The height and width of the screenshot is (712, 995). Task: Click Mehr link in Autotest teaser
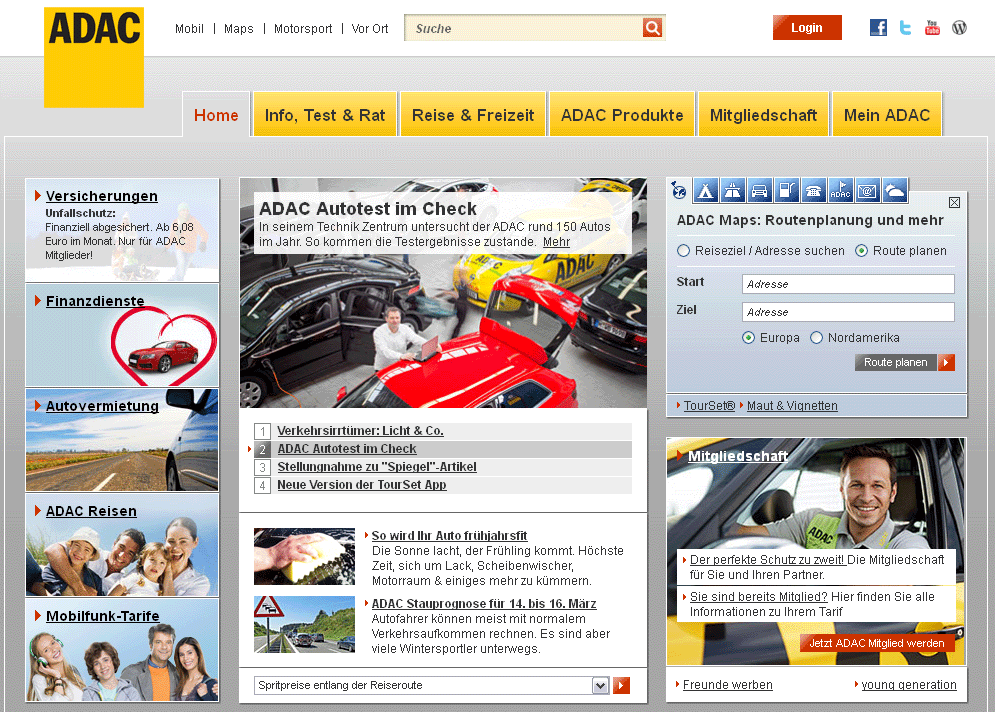pos(557,242)
